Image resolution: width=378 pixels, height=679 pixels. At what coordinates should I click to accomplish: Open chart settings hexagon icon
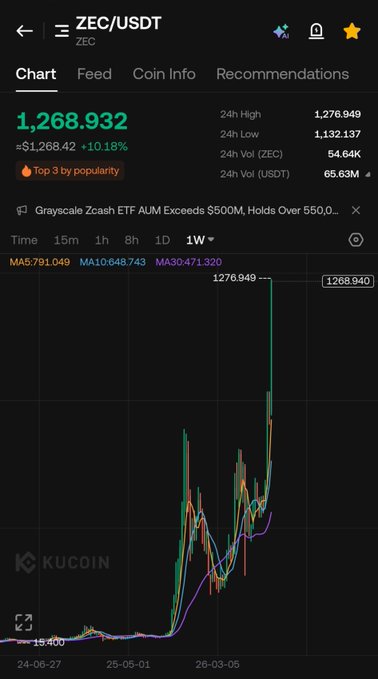[x=356, y=240]
